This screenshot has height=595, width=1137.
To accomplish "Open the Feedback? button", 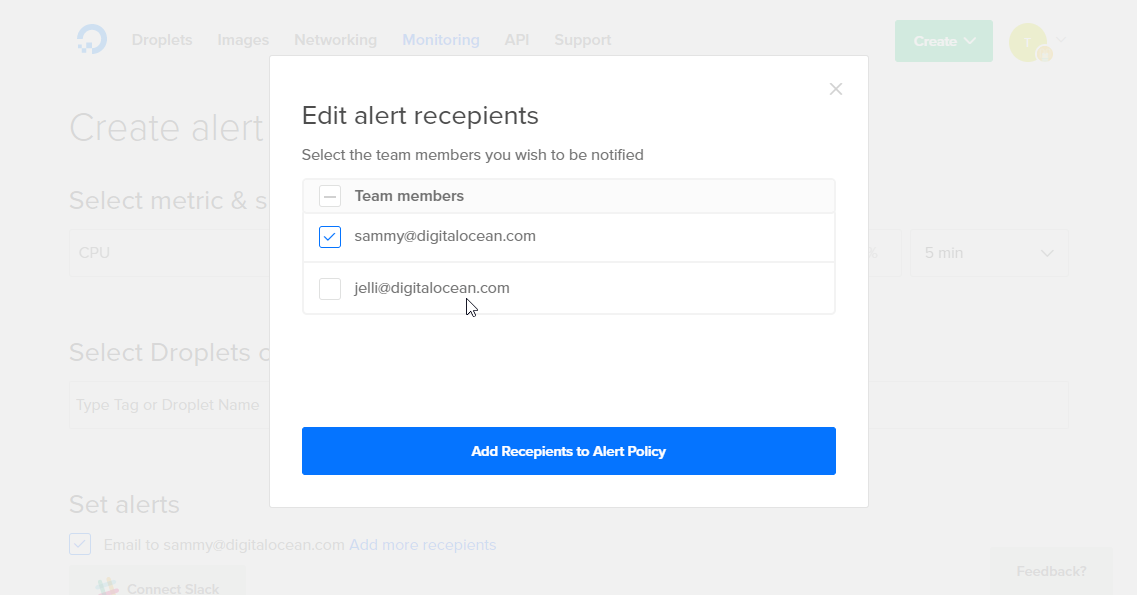I will (1050, 571).
